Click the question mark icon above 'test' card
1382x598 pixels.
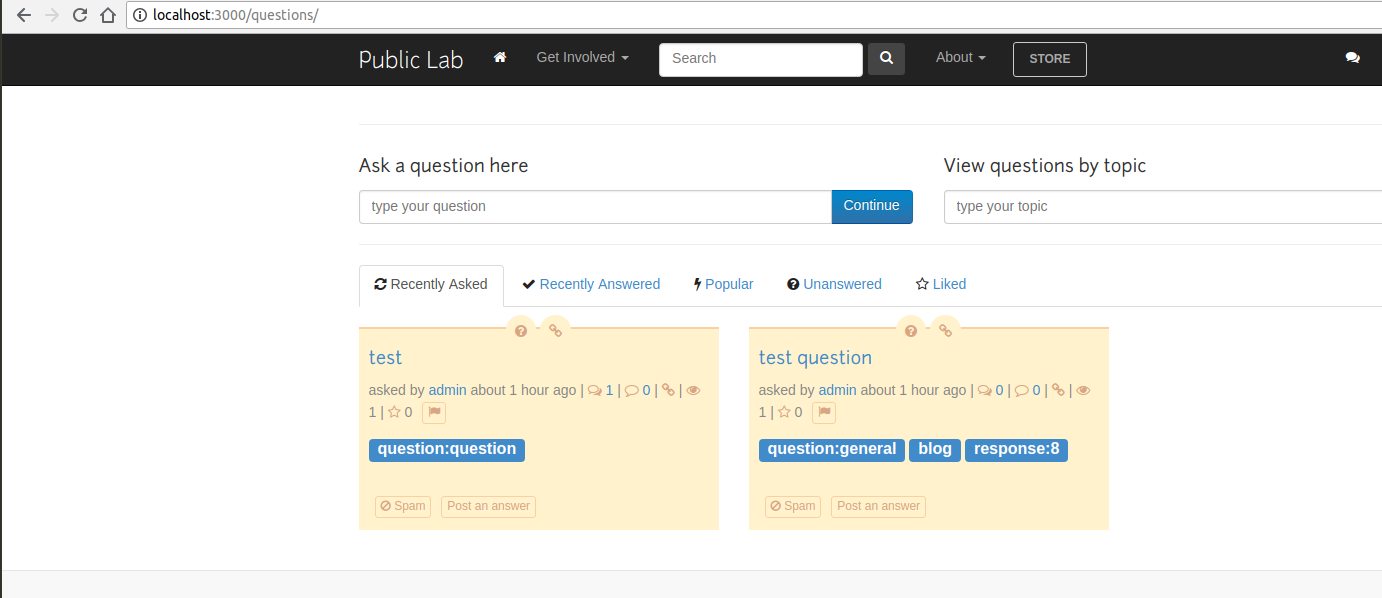(521, 330)
